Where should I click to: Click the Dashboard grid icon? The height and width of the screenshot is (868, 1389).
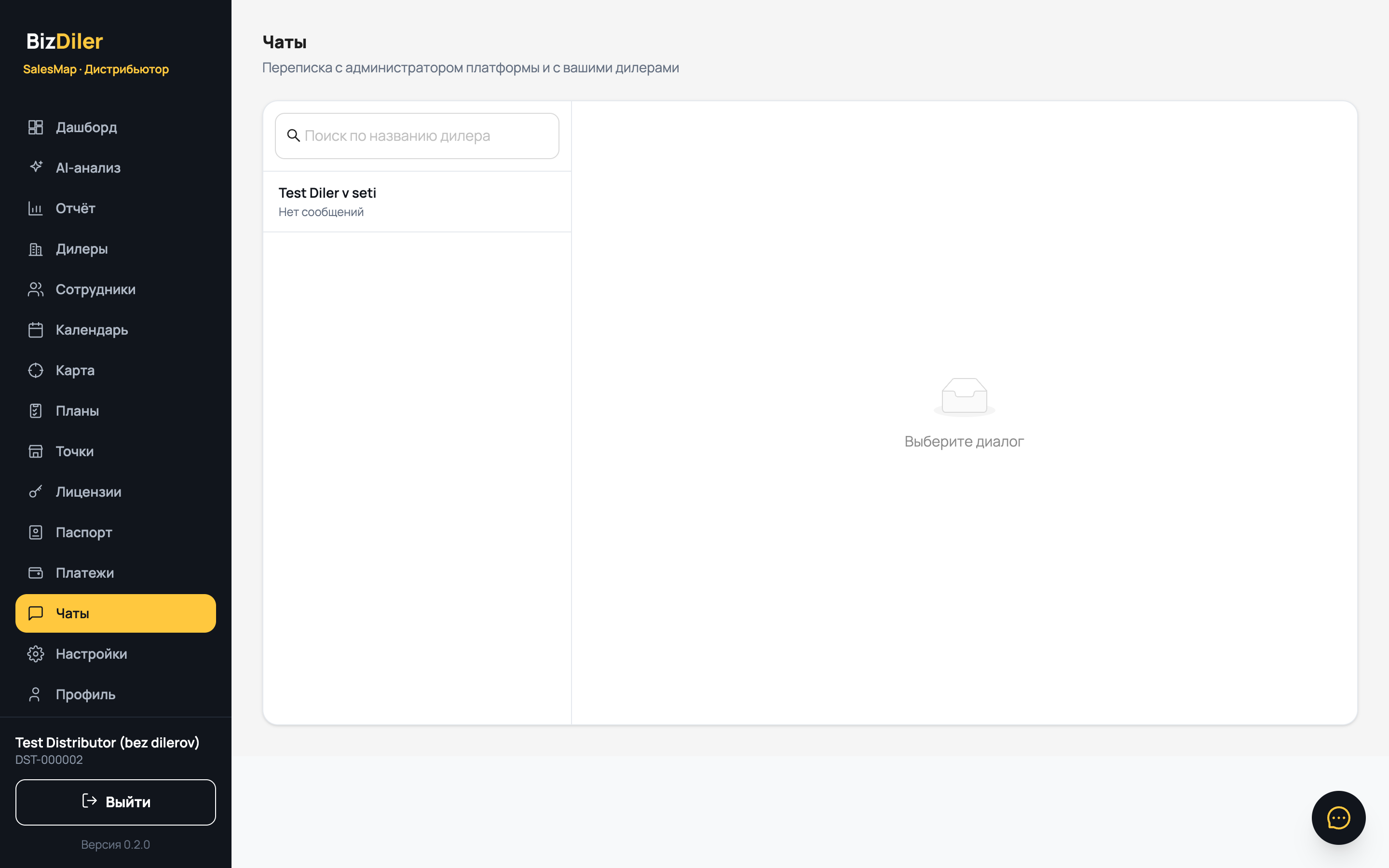[x=36, y=127]
